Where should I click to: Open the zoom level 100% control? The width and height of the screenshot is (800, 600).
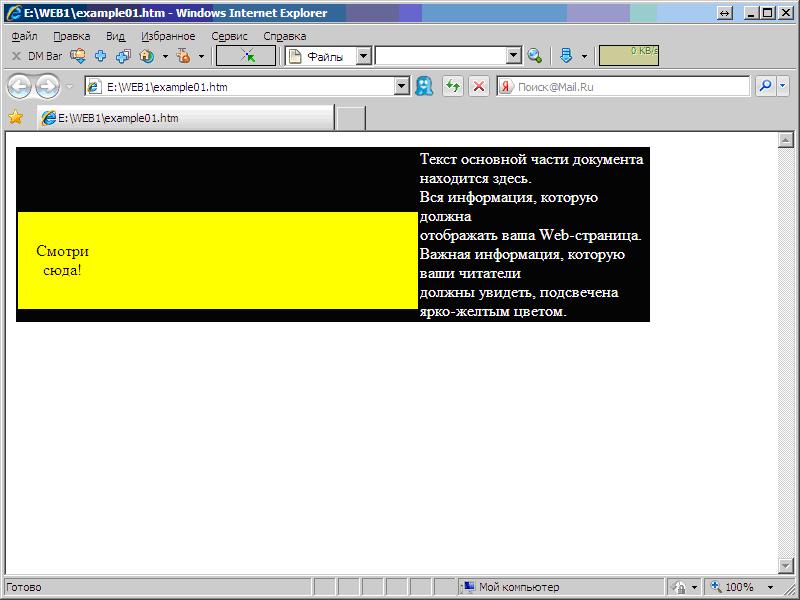pos(732,587)
